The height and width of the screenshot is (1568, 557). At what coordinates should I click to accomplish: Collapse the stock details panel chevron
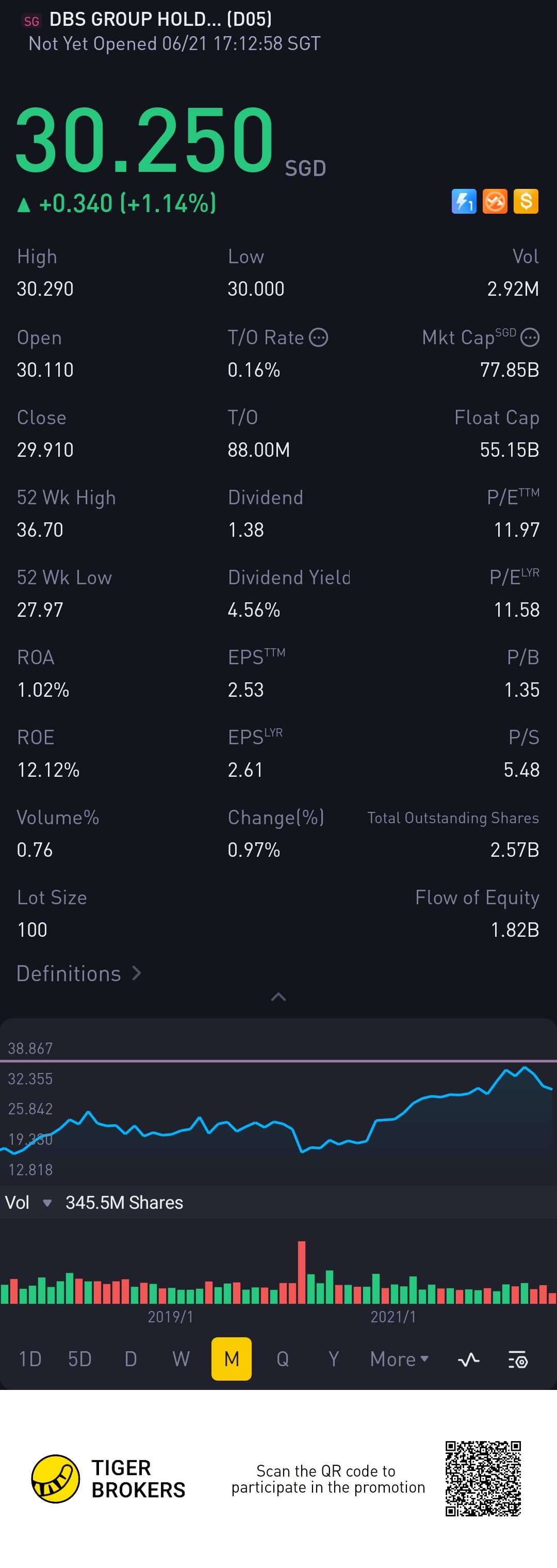278,997
